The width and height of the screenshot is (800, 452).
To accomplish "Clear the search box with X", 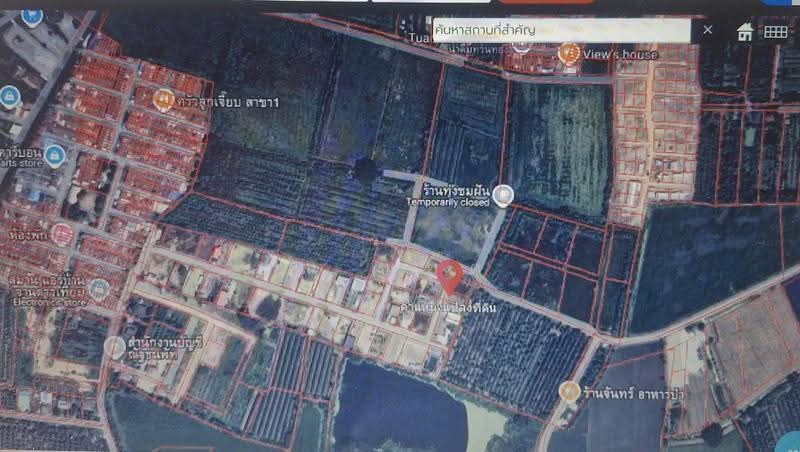I will click(707, 30).
